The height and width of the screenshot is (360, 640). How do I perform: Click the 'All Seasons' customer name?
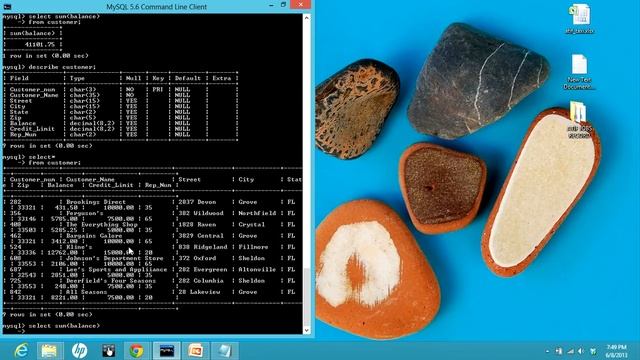point(86,292)
